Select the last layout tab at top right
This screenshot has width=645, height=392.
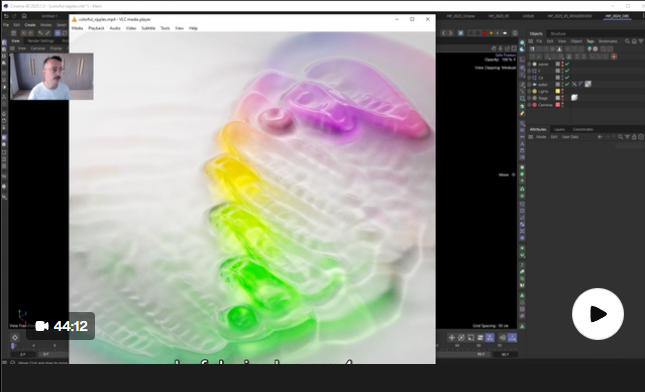617,16
